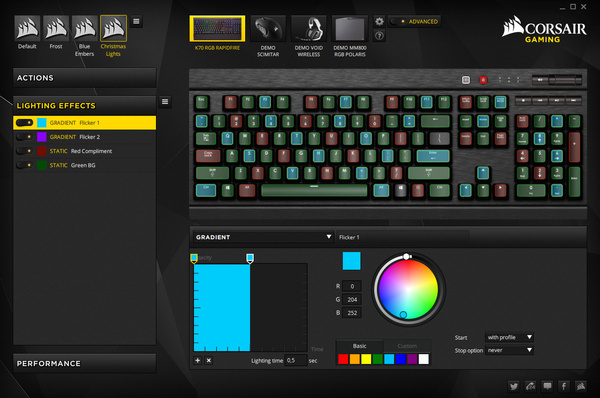Expand the Actions panel header
Viewport: 600px width, 398px height.
[x=85, y=78]
